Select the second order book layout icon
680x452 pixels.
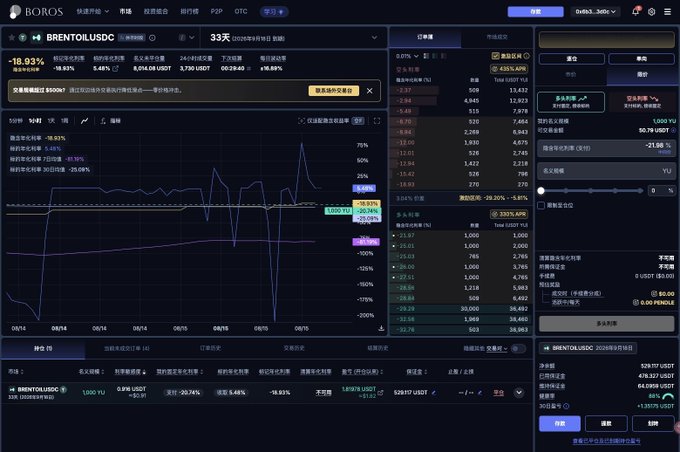coord(435,56)
